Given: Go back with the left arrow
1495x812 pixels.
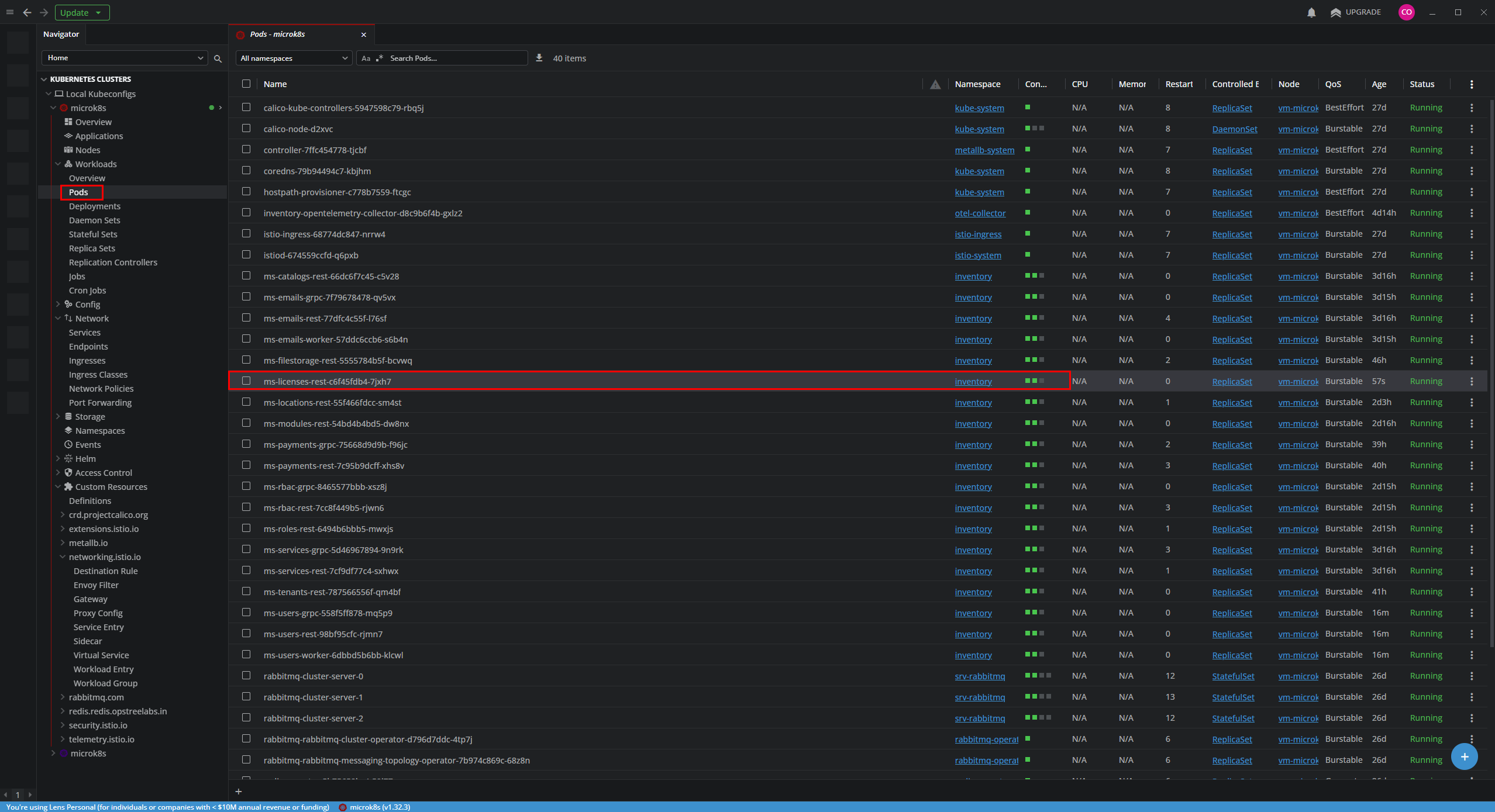Looking at the screenshot, I should point(27,12).
